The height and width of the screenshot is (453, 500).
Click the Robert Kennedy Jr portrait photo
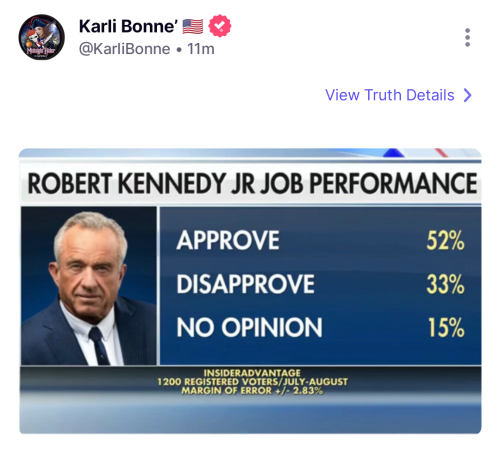coord(89,286)
